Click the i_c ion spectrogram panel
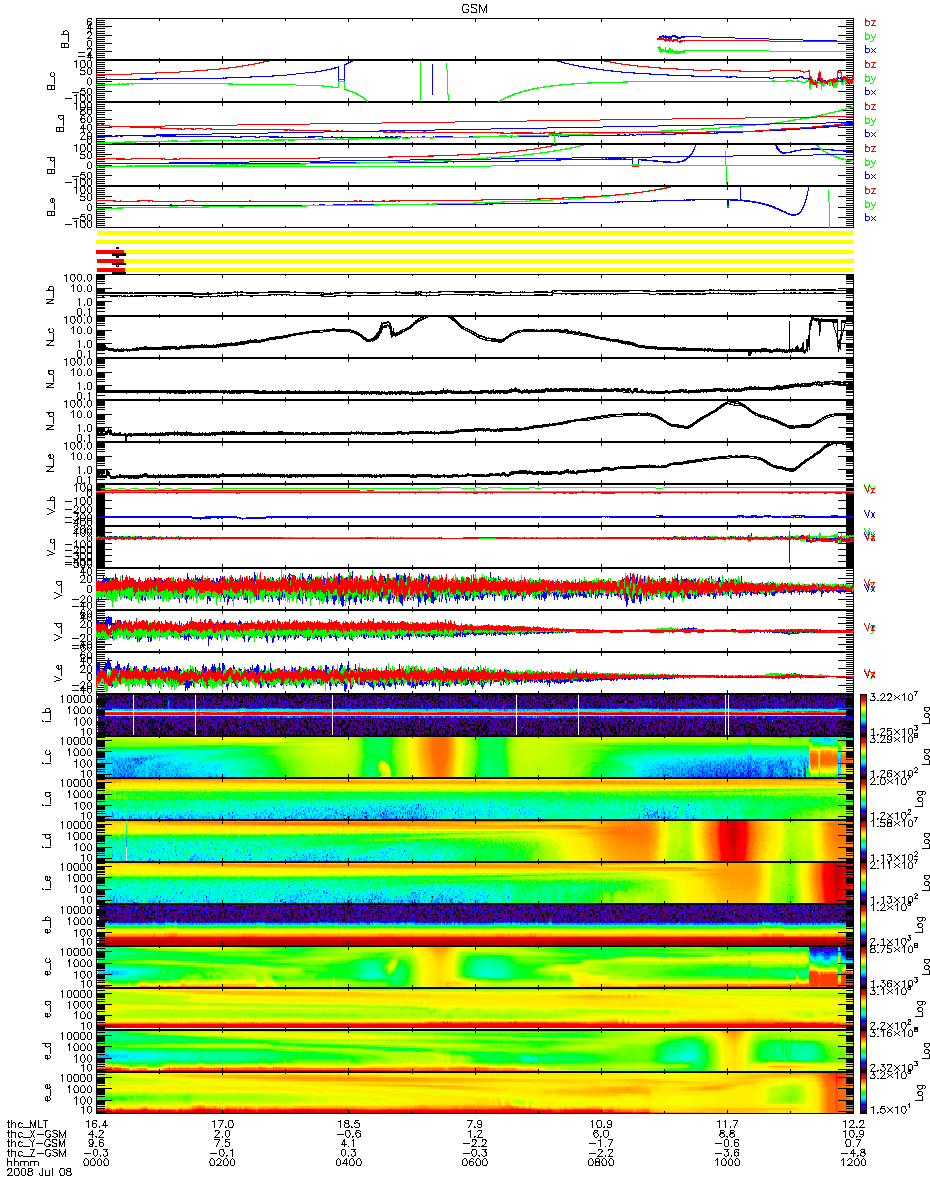This screenshot has width=930, height=1200. coord(474,756)
